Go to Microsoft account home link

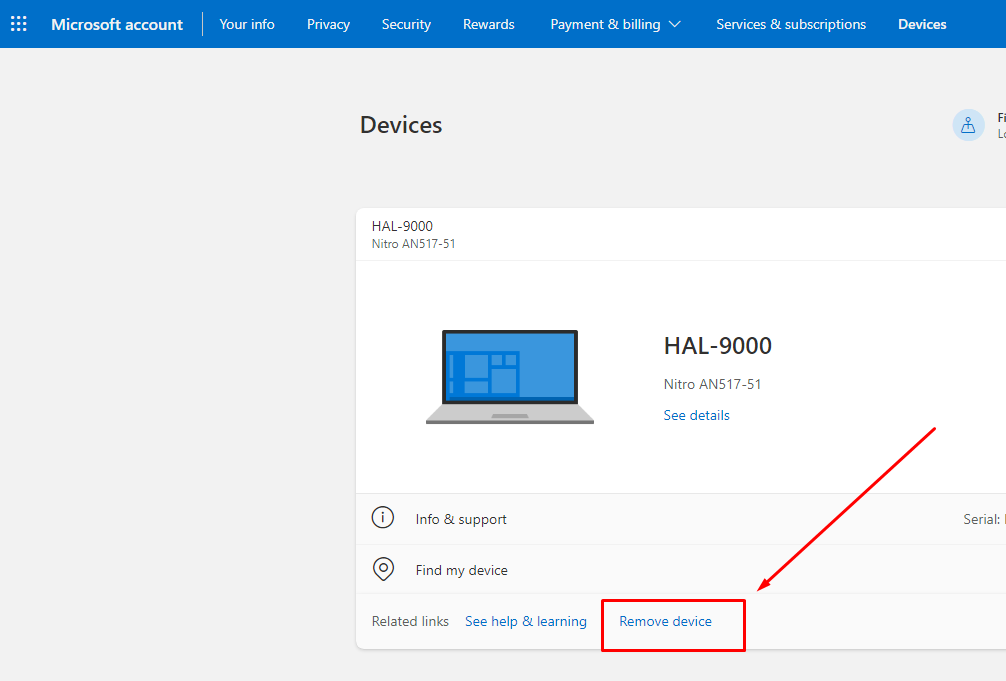point(117,24)
